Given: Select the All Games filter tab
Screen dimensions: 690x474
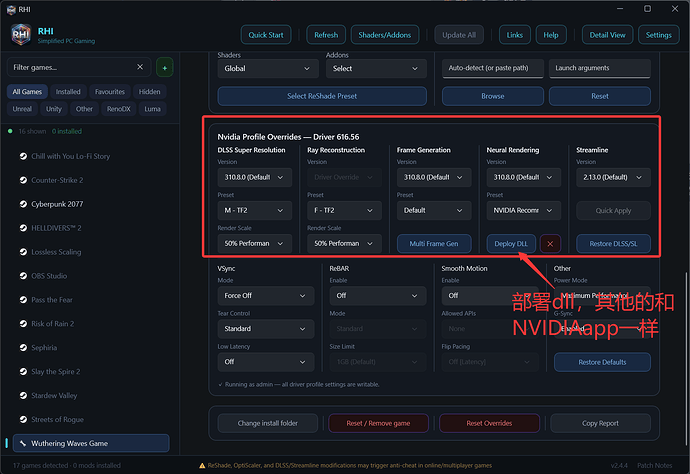Looking at the screenshot, I should [27, 92].
